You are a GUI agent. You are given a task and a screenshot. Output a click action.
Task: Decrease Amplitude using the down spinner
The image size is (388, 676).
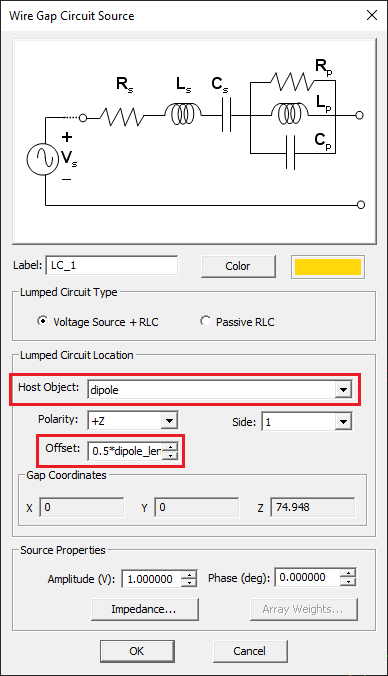189,583
